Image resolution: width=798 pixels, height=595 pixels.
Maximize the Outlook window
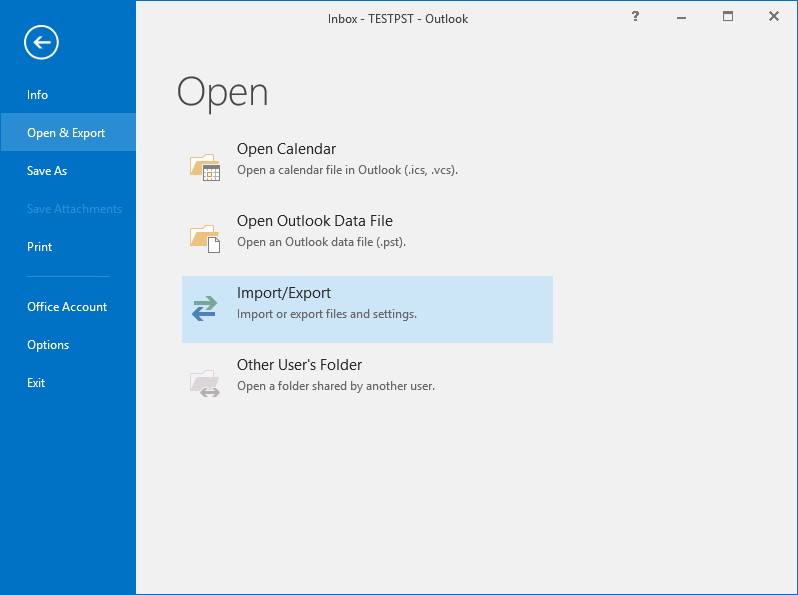[728, 16]
